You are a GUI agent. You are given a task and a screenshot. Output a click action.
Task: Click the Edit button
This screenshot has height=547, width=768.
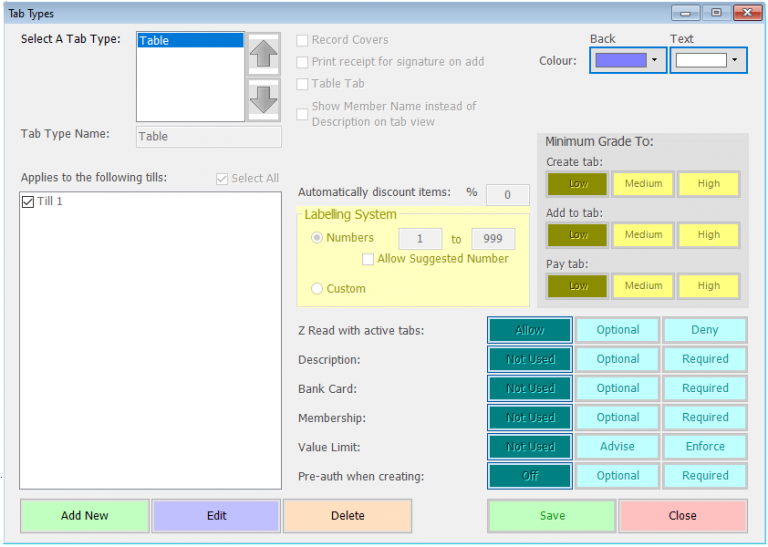tap(216, 516)
